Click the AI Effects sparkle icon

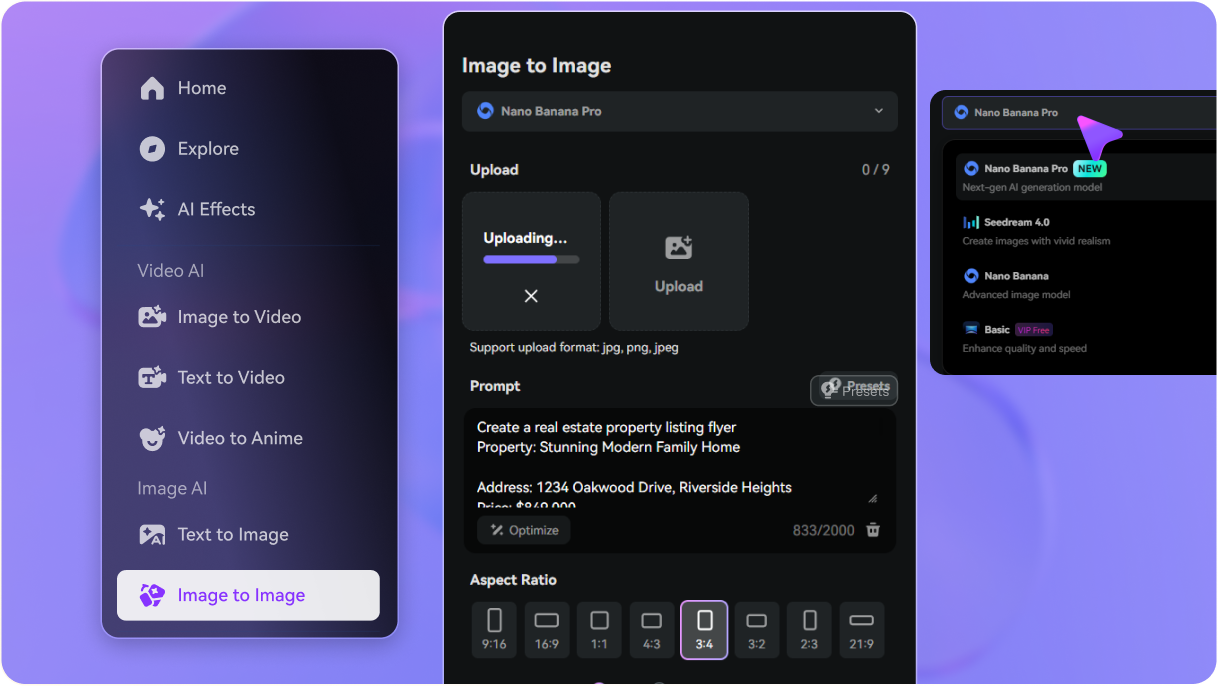click(152, 209)
